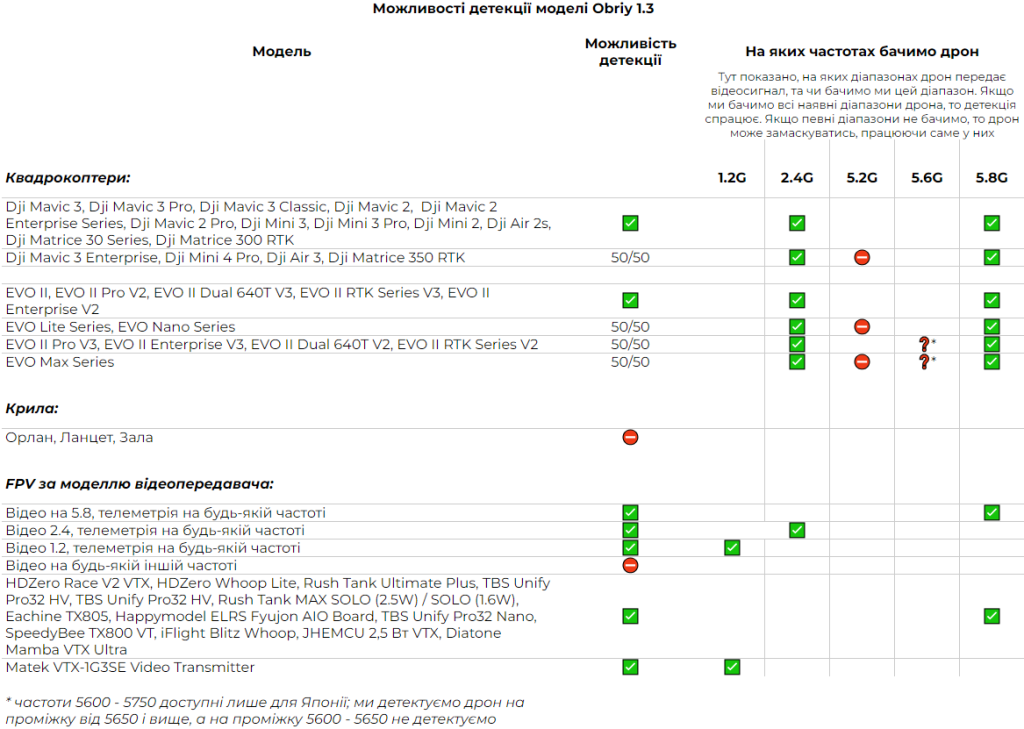Click the red stop icon for EVO Lite Series
1024x729 pixels.
[861, 326]
